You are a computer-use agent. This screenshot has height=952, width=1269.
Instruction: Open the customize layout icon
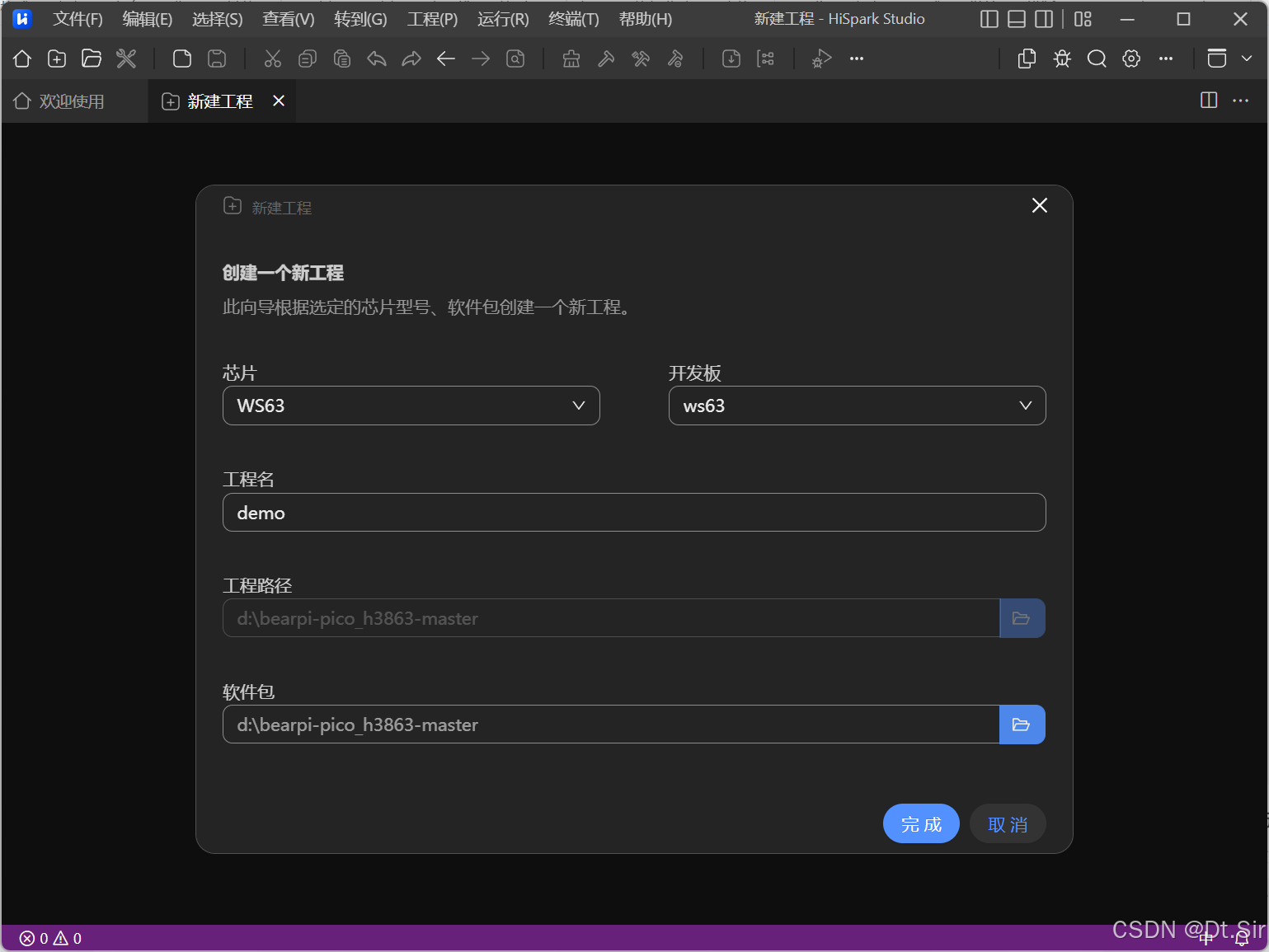(x=1083, y=19)
